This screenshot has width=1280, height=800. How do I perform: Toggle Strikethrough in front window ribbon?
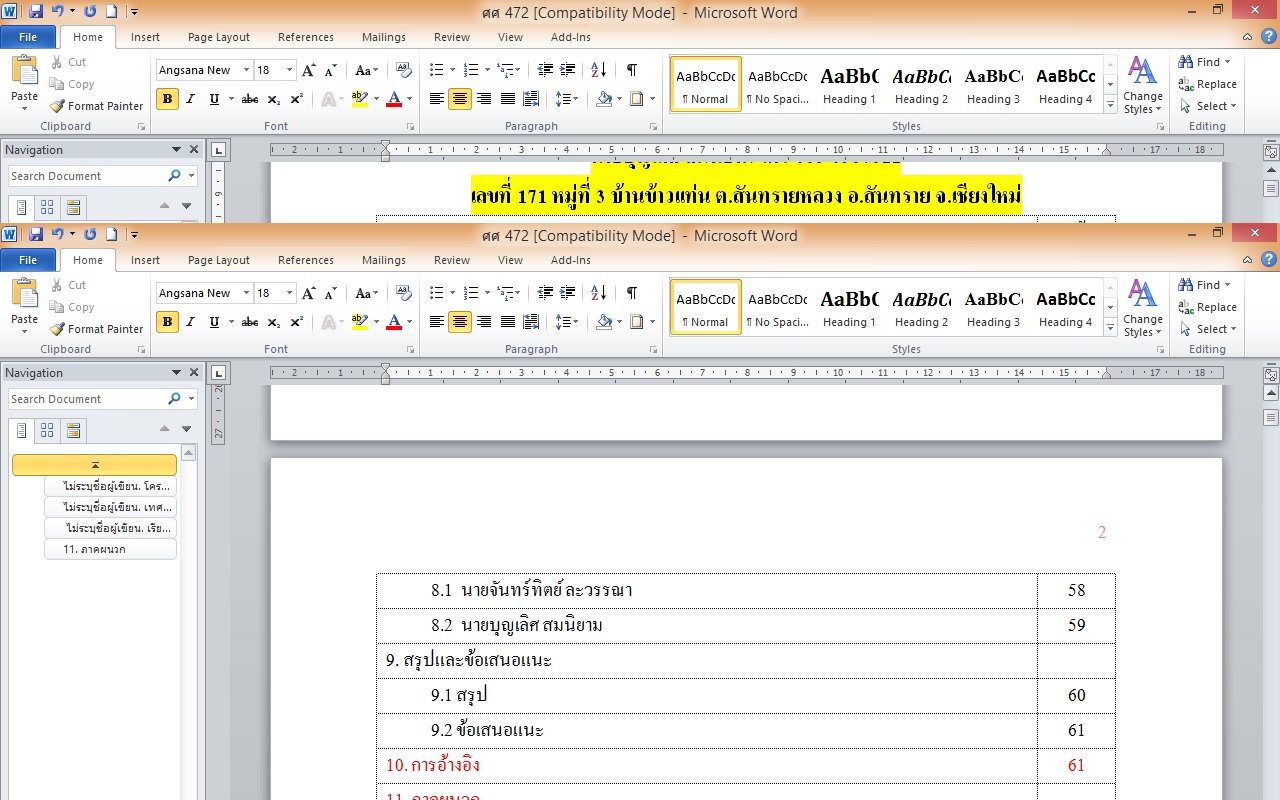[250, 322]
